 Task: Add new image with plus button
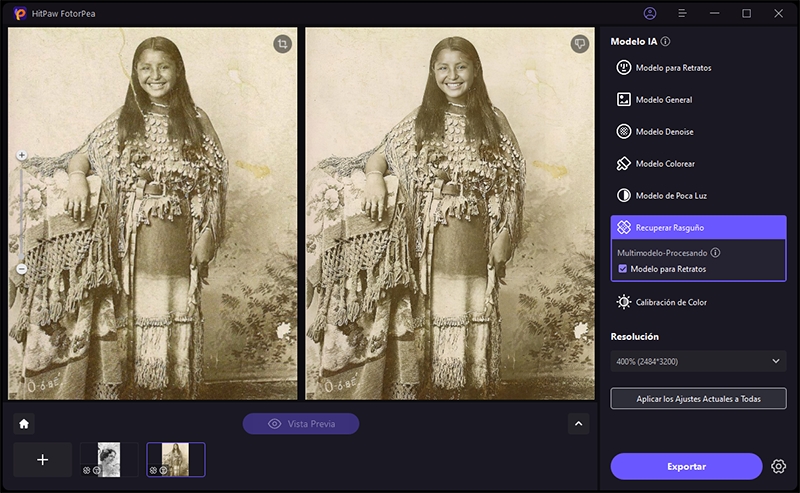click(43, 460)
